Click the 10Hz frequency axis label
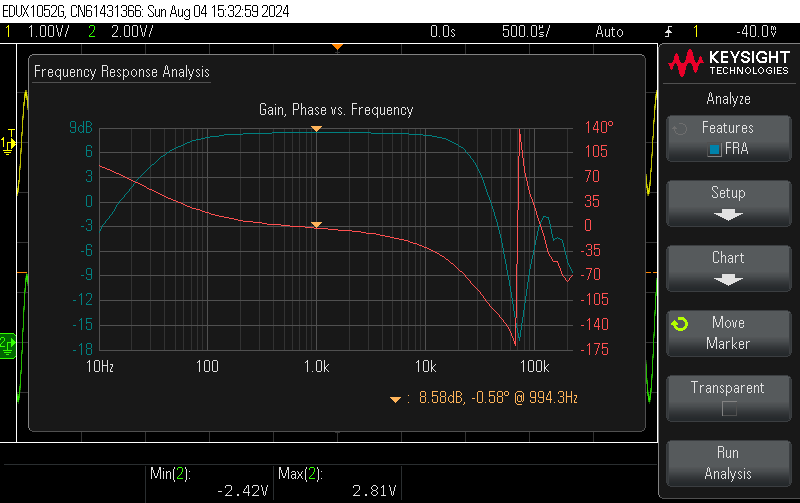 coord(99,366)
